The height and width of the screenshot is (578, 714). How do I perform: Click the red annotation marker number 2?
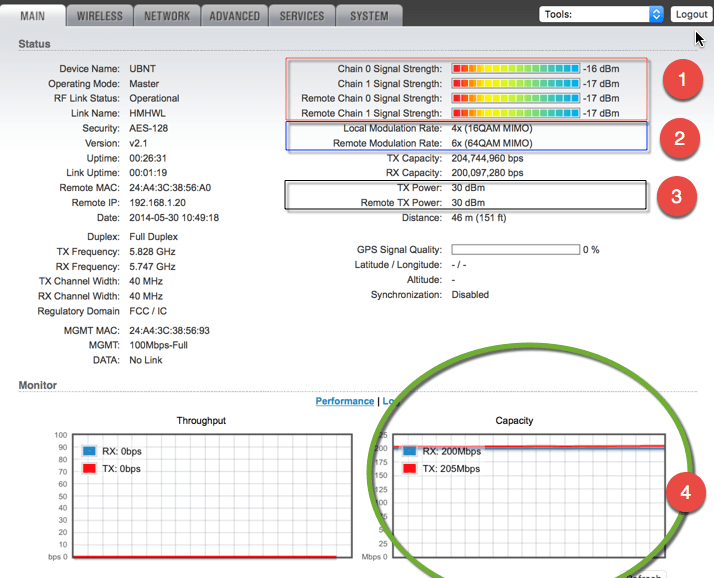point(681,139)
